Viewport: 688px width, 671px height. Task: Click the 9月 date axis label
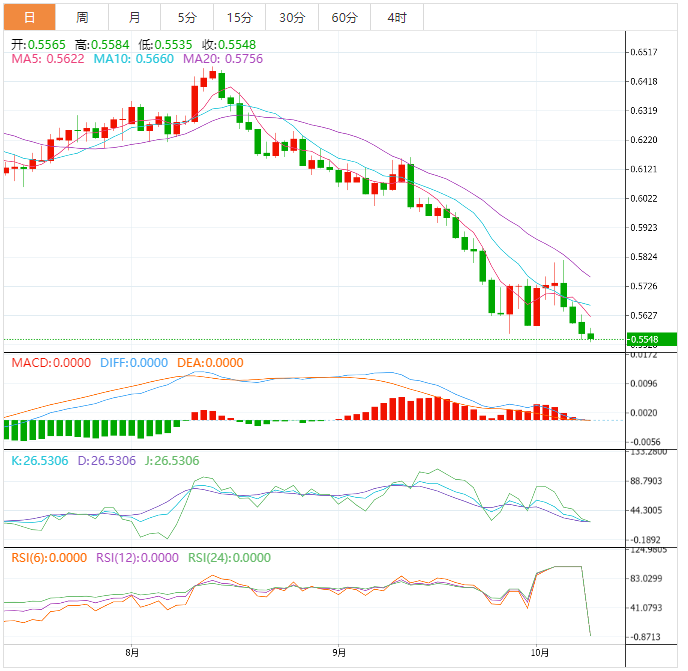[339, 653]
